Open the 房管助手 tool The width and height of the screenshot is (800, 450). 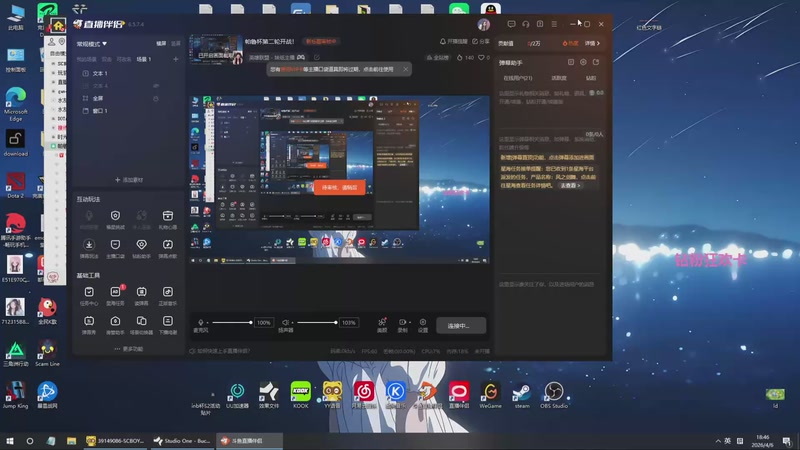(x=115, y=325)
